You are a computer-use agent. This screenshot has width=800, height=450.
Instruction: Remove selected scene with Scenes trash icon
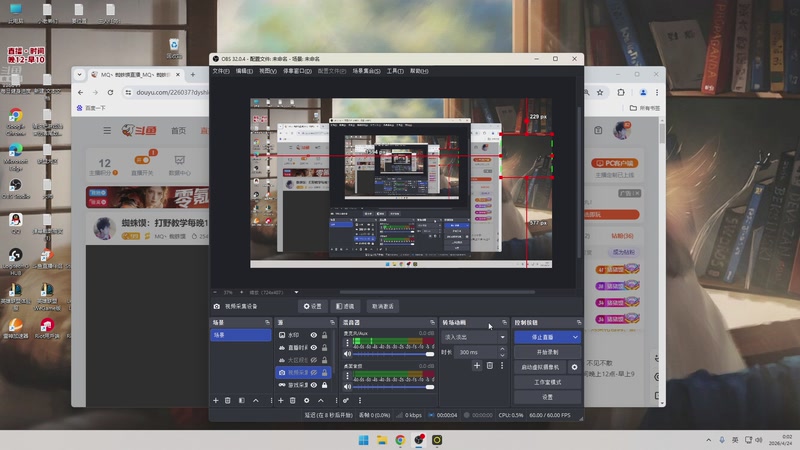pos(228,401)
